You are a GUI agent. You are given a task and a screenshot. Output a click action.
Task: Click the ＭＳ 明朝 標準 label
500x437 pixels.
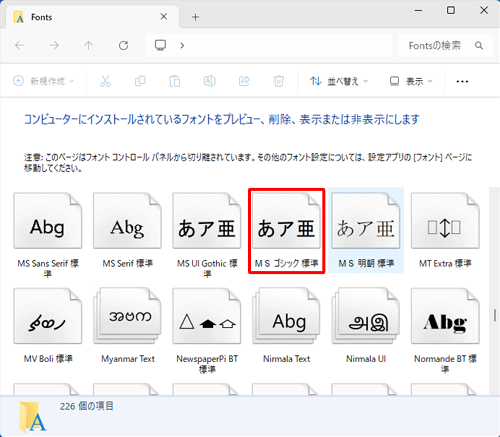tap(366, 263)
